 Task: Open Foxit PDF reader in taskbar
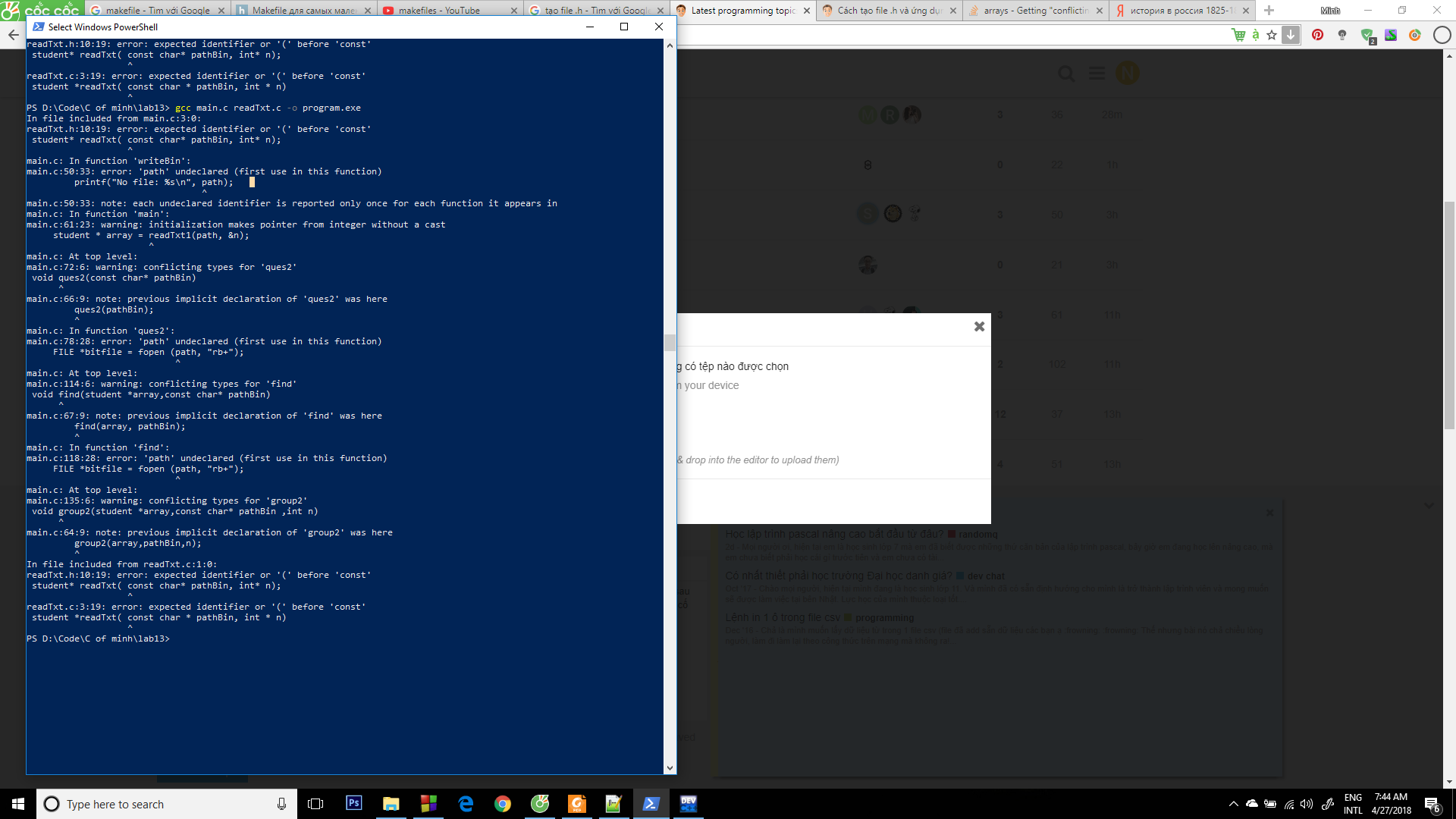pos(577,804)
